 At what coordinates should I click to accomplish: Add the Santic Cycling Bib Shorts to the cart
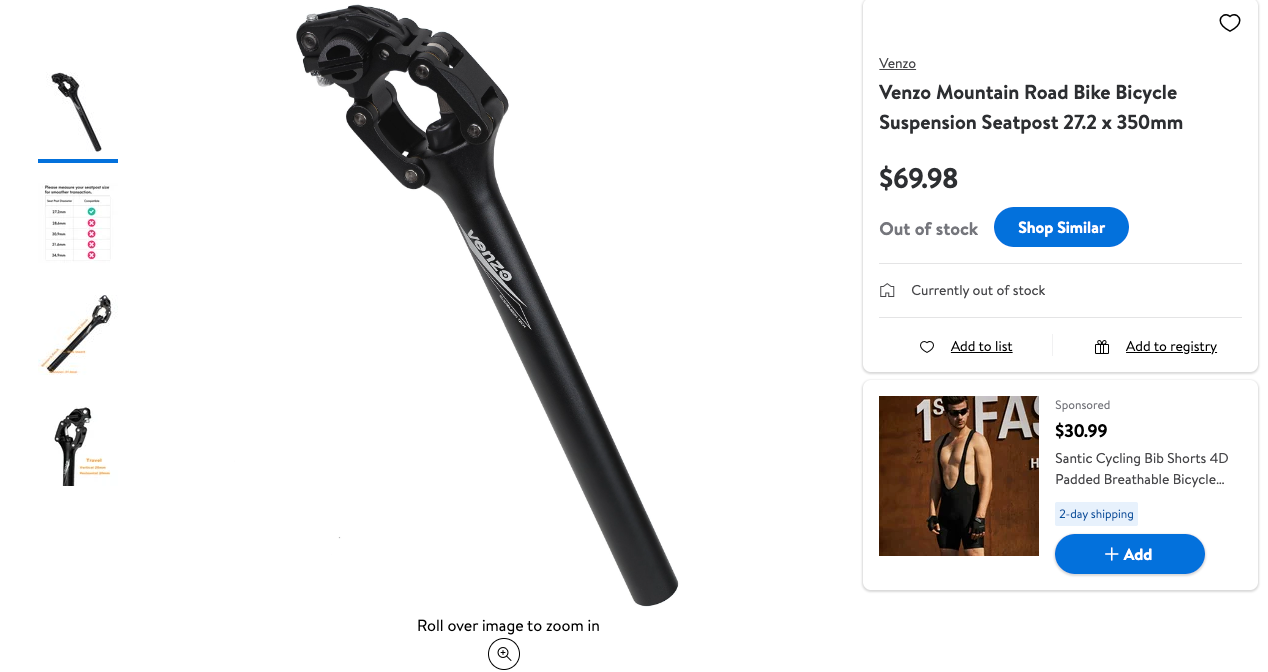(1130, 554)
